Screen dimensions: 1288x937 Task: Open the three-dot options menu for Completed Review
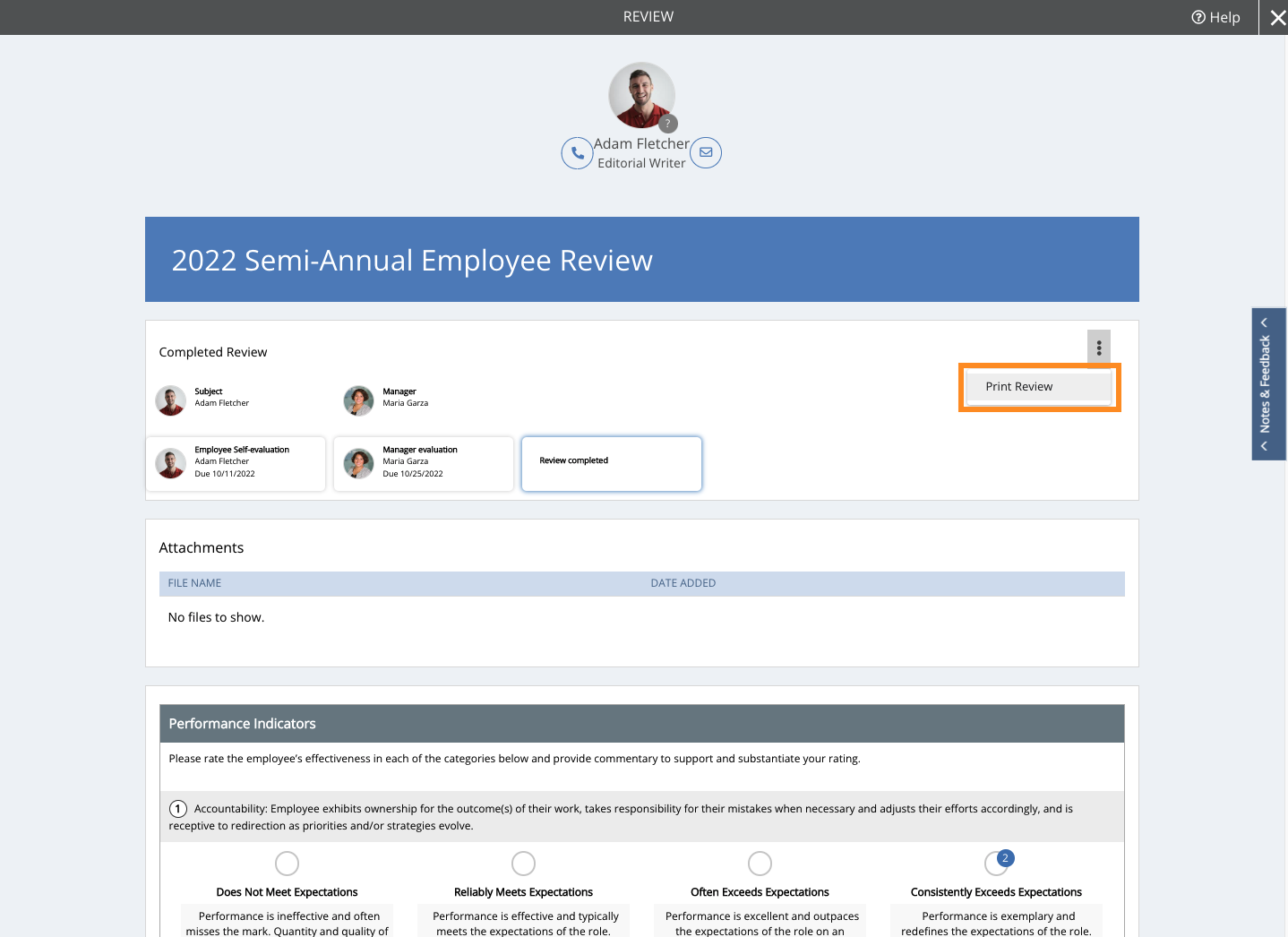click(x=1099, y=348)
